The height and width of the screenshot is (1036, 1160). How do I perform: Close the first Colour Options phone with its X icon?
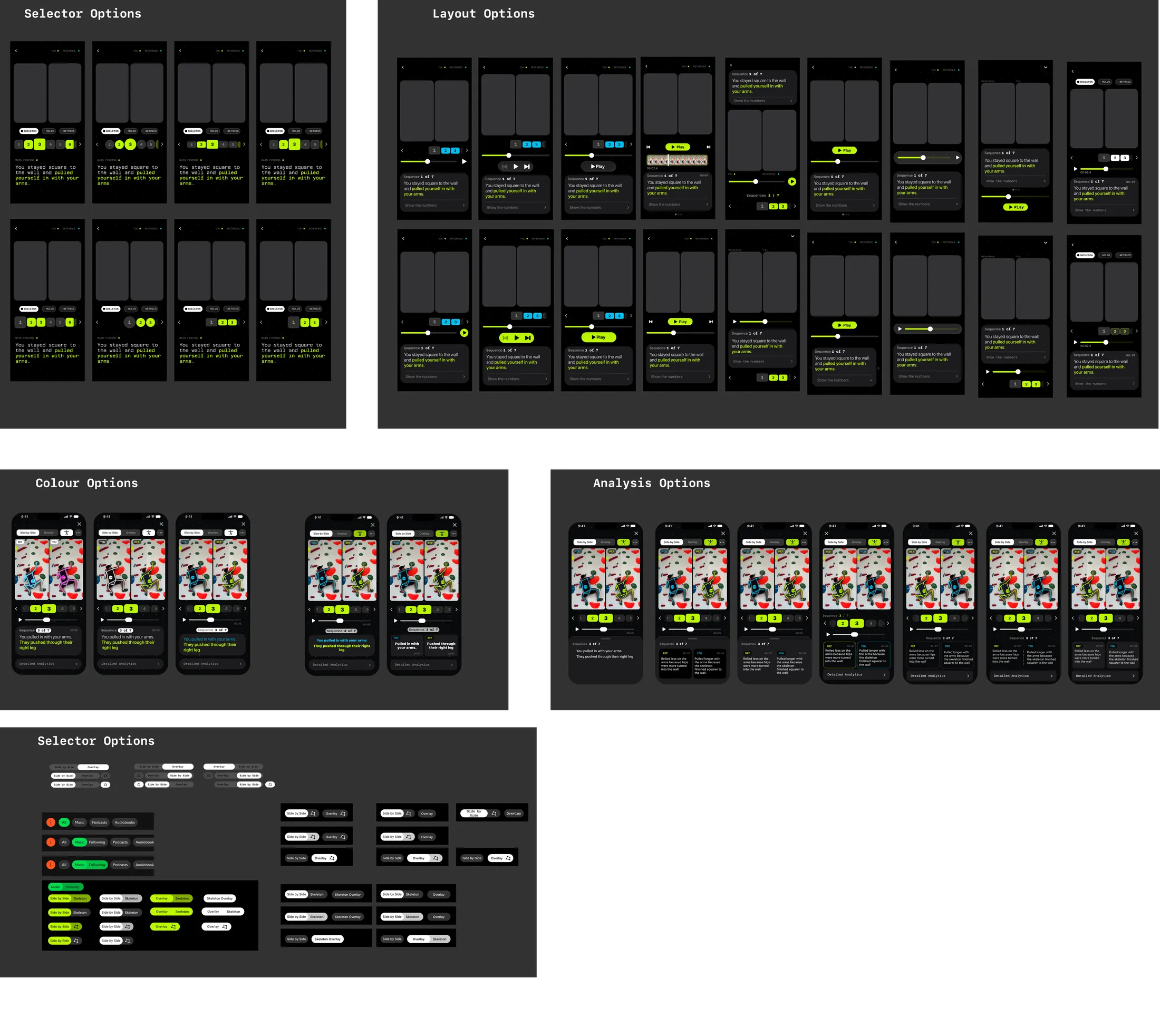tap(79, 524)
